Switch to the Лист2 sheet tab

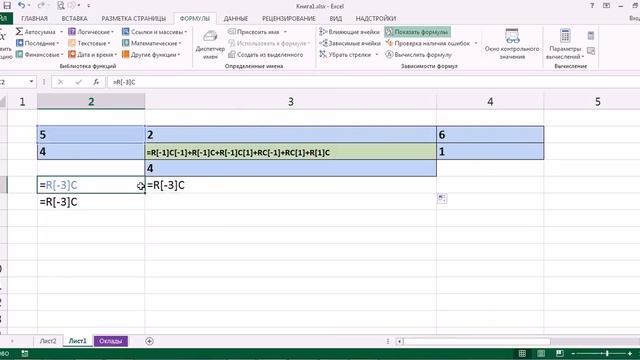point(48,341)
